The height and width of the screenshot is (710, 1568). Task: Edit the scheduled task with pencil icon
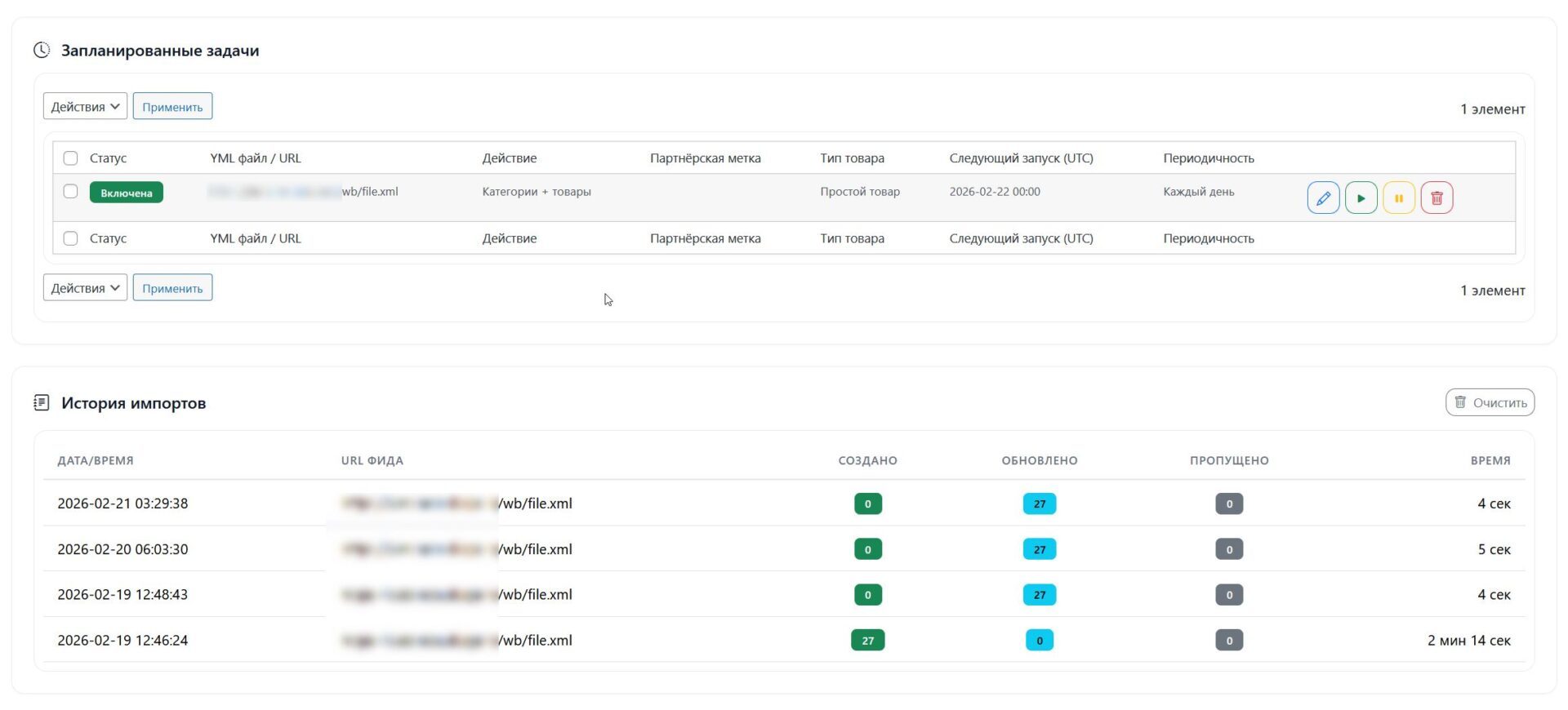pyautogui.click(x=1323, y=197)
